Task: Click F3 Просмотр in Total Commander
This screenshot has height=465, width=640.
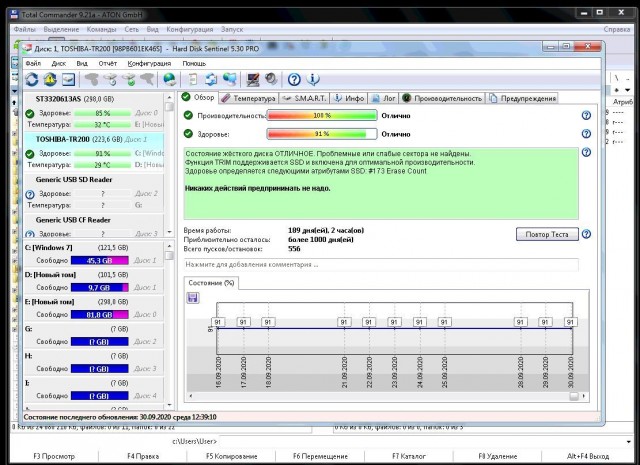Action: point(54,456)
